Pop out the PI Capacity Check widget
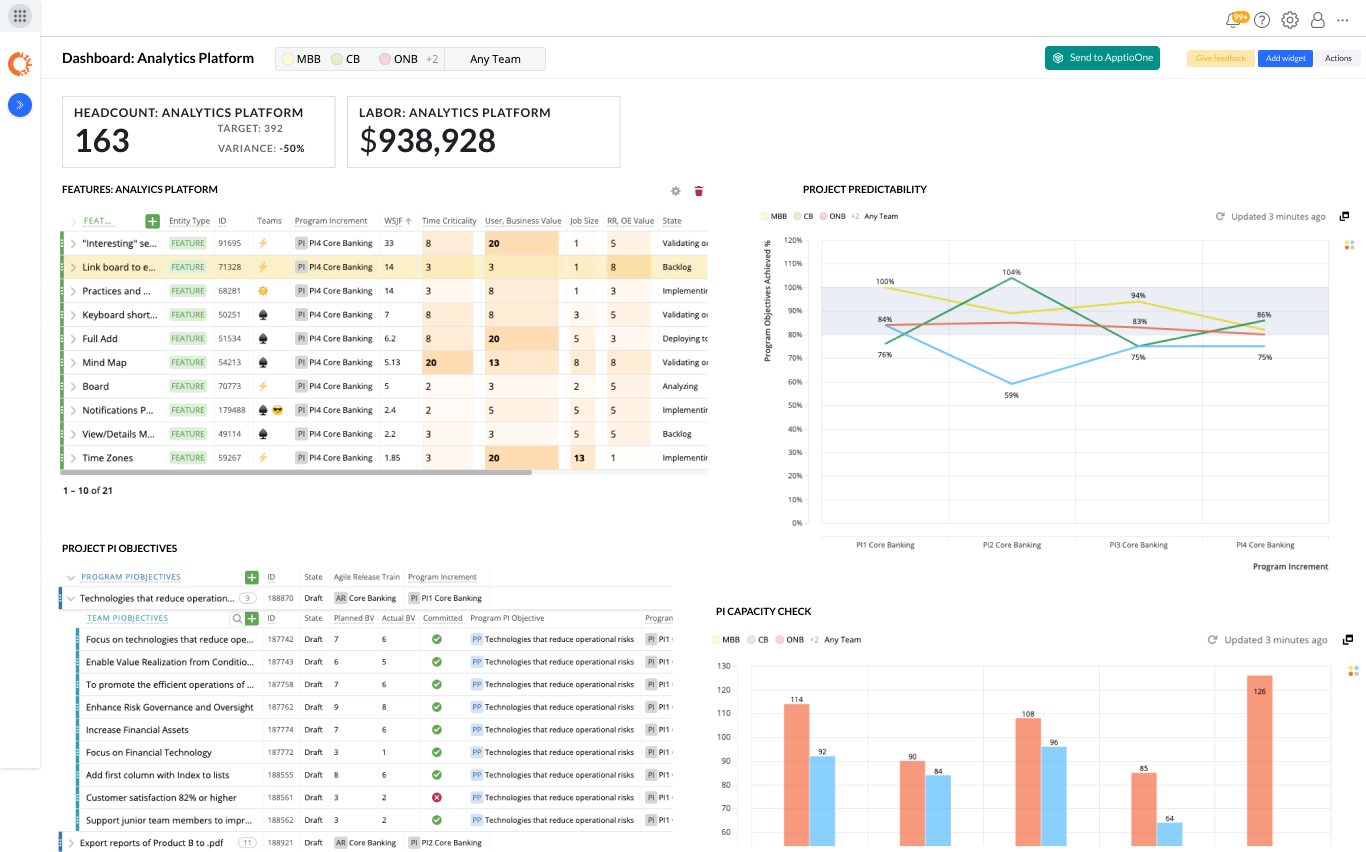1366x852 pixels. (x=1346, y=640)
